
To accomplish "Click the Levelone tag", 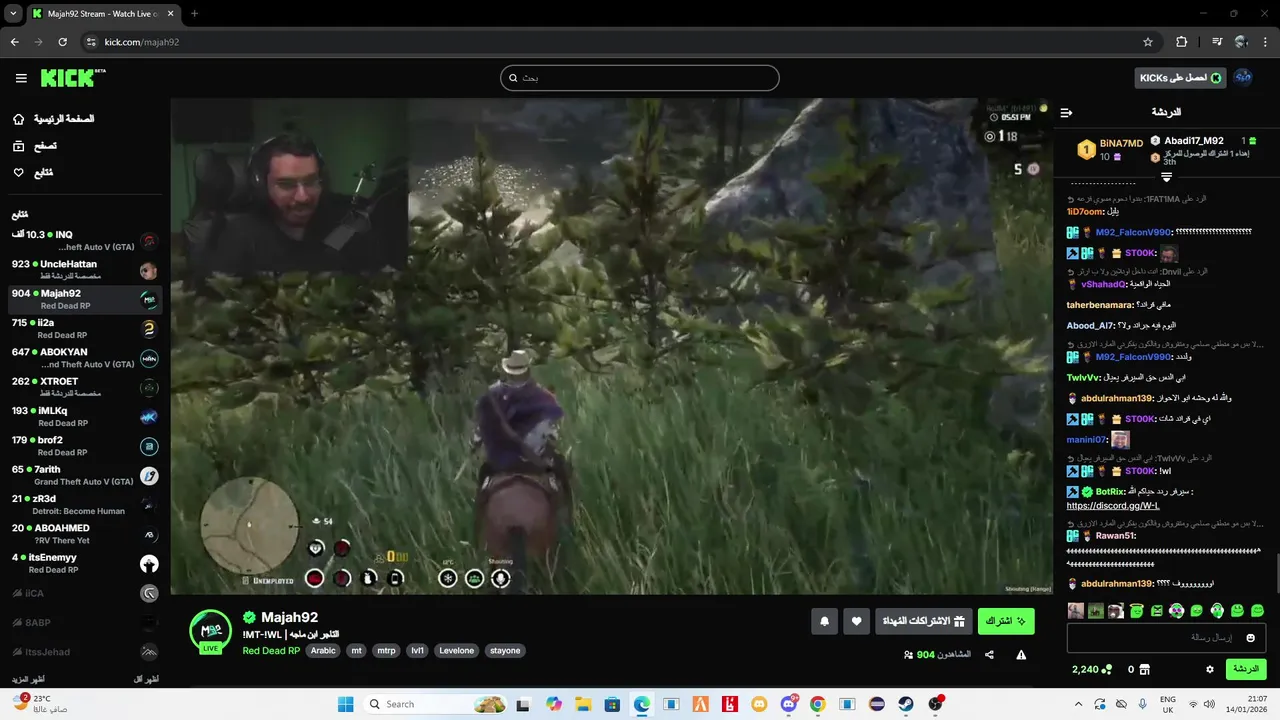I will tap(457, 650).
